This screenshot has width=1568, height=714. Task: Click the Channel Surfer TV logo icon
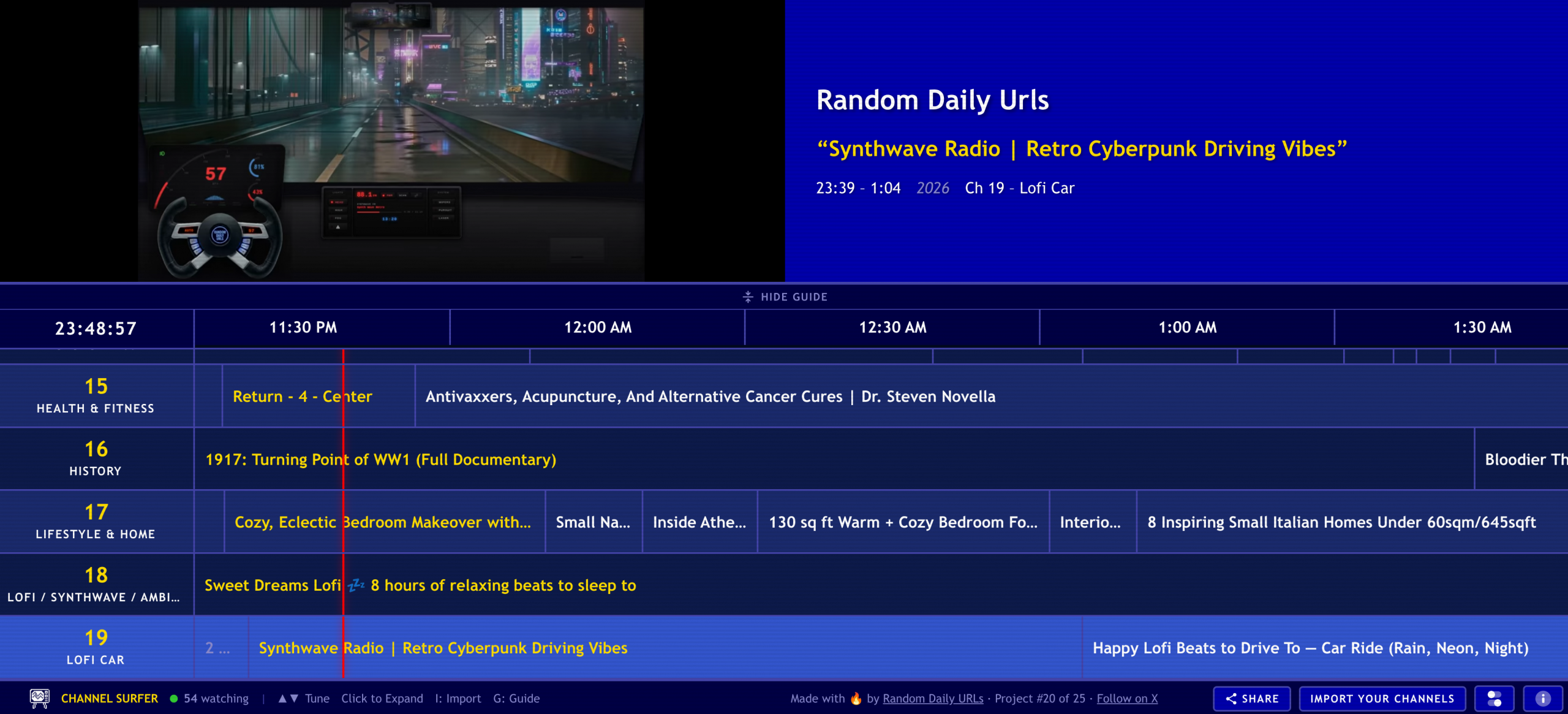(x=39, y=698)
